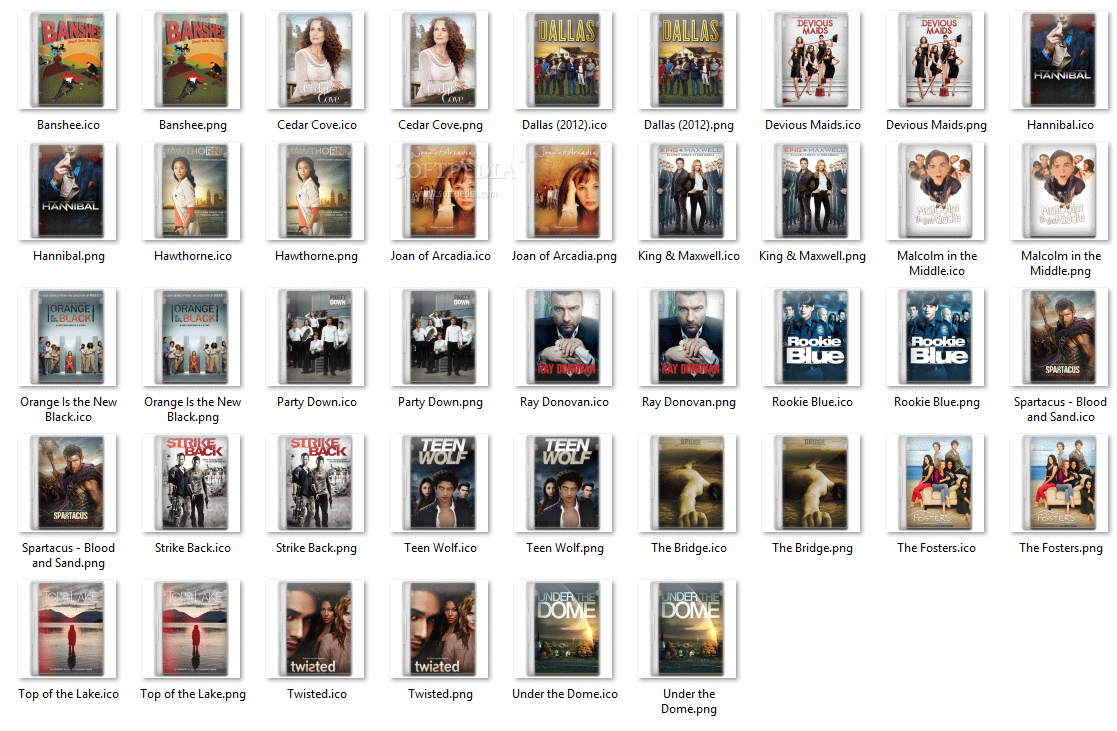
Task: Click the "Hawthorne.ico" file name
Action: [x=192, y=256]
